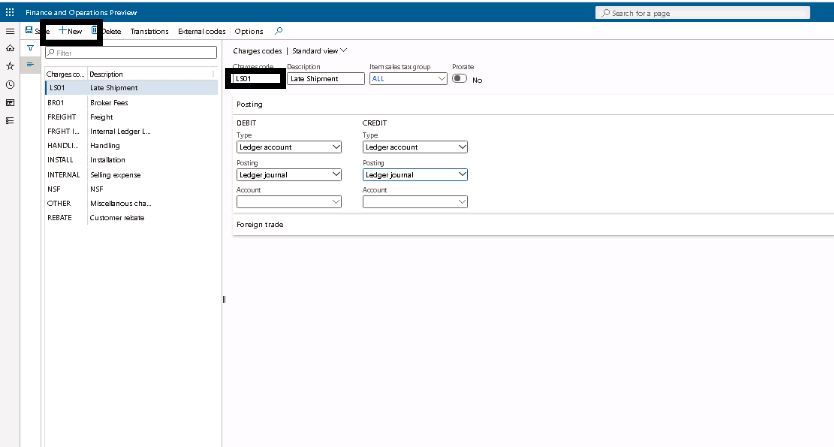Select the INTERNAL Selling expense row
The height and width of the screenshot is (447, 834).
(131, 175)
